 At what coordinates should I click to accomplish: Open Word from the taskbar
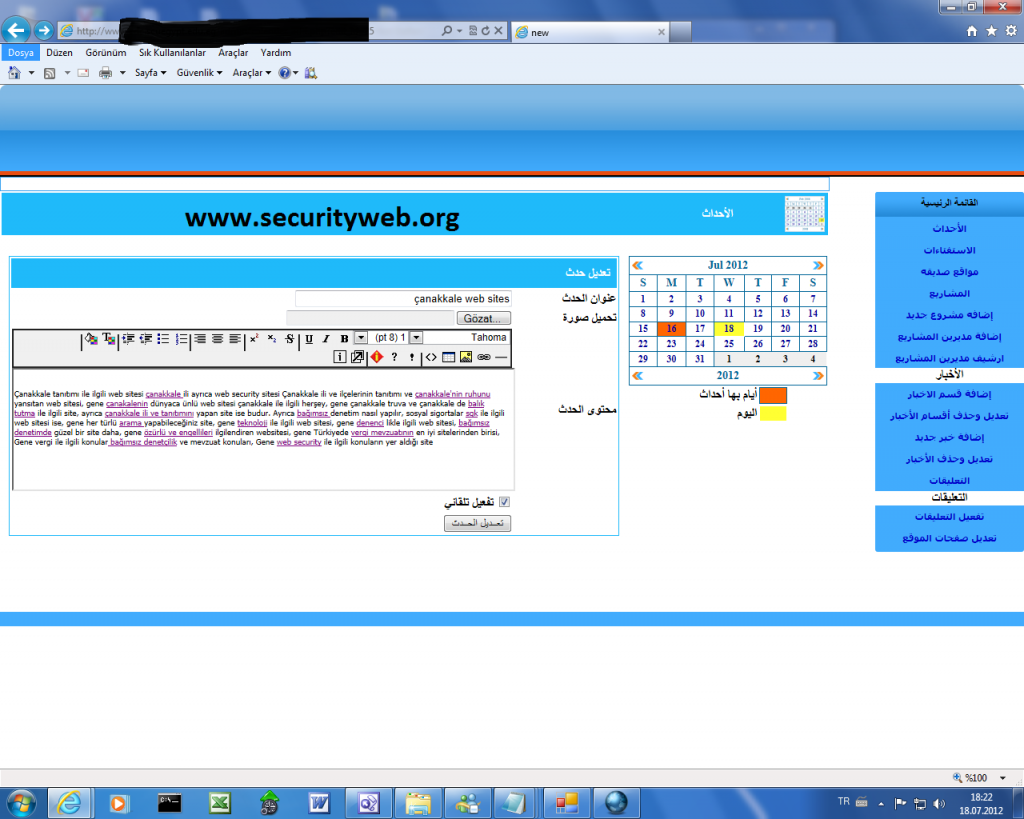click(x=319, y=803)
